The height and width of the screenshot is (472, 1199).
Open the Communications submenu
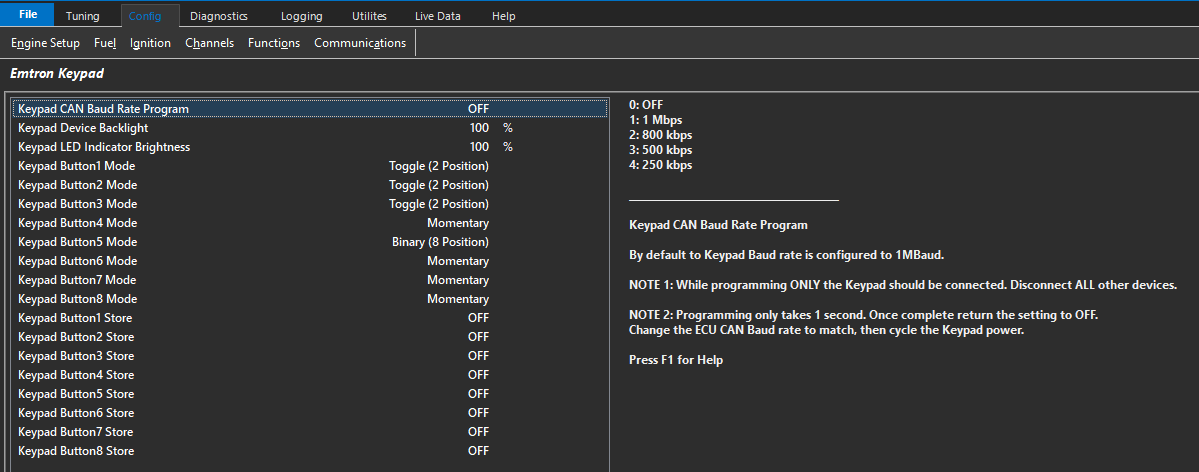tap(360, 43)
